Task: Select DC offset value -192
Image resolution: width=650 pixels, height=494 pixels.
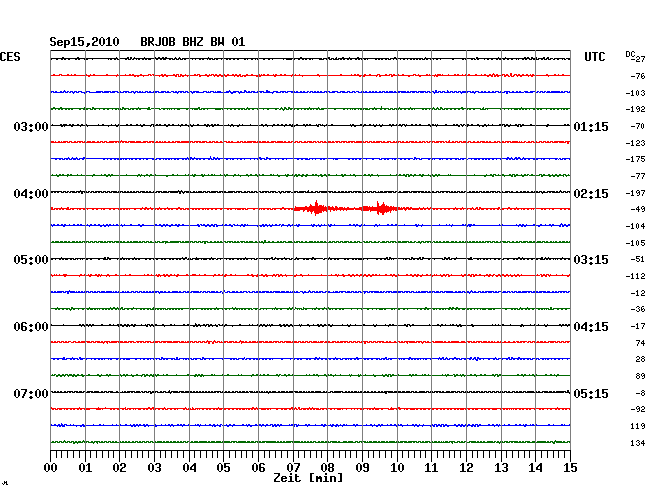Action: coord(635,109)
